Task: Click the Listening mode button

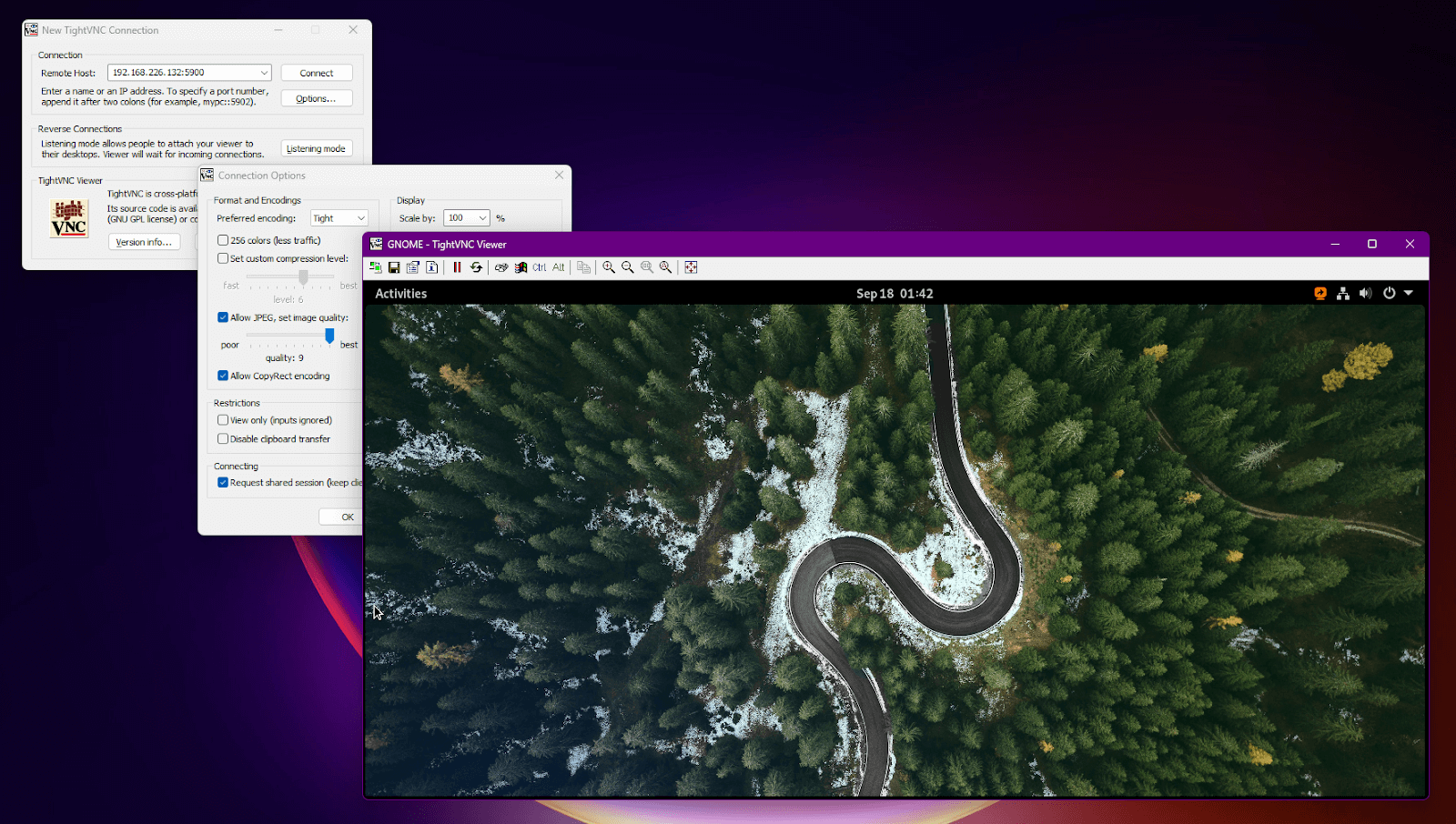Action: [316, 149]
